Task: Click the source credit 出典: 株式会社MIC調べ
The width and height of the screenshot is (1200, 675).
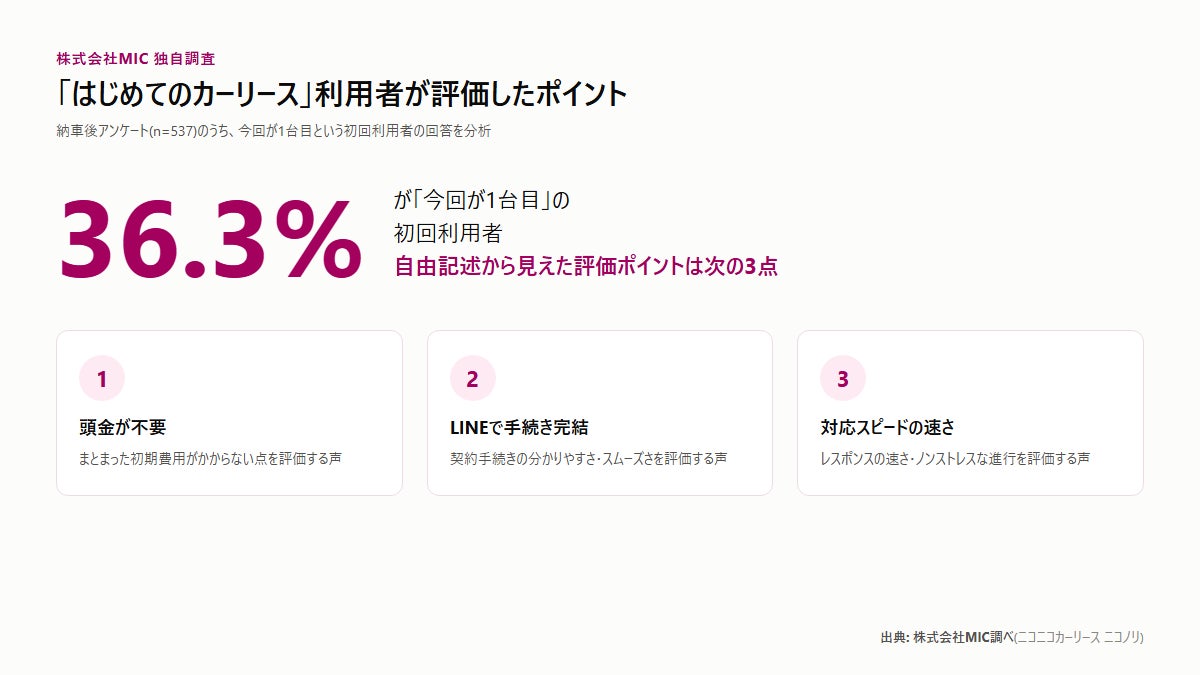Action: [x=947, y=637]
